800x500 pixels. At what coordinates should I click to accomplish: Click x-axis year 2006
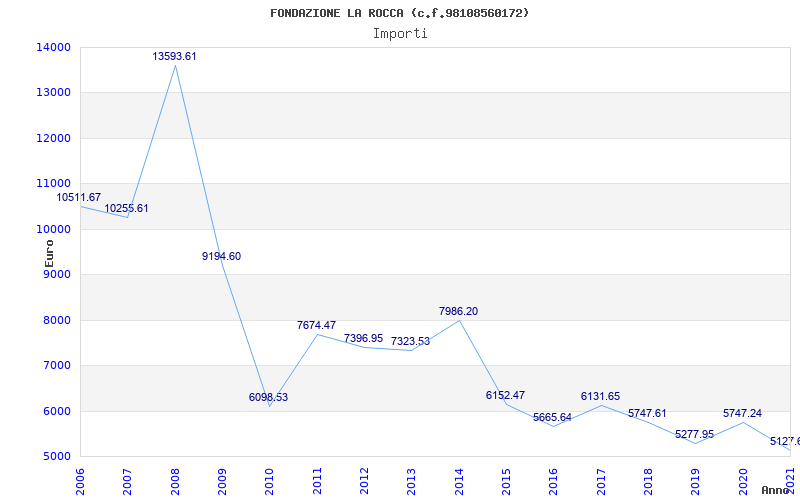[81, 482]
